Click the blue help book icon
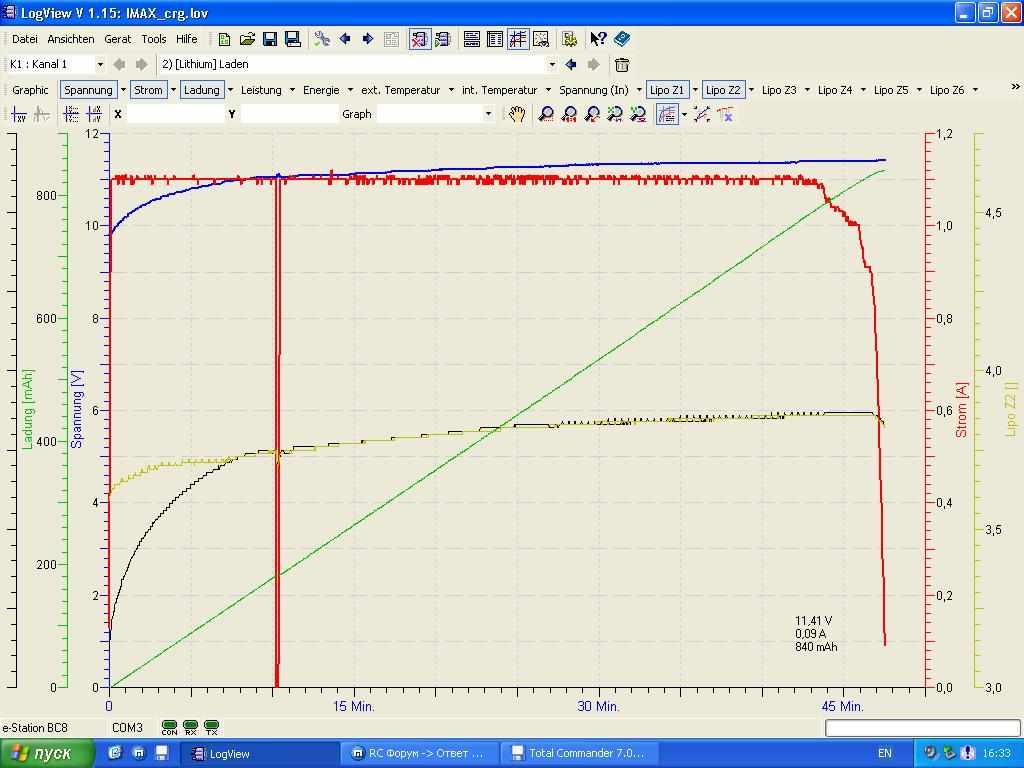The height and width of the screenshot is (768, 1024). [x=622, y=39]
